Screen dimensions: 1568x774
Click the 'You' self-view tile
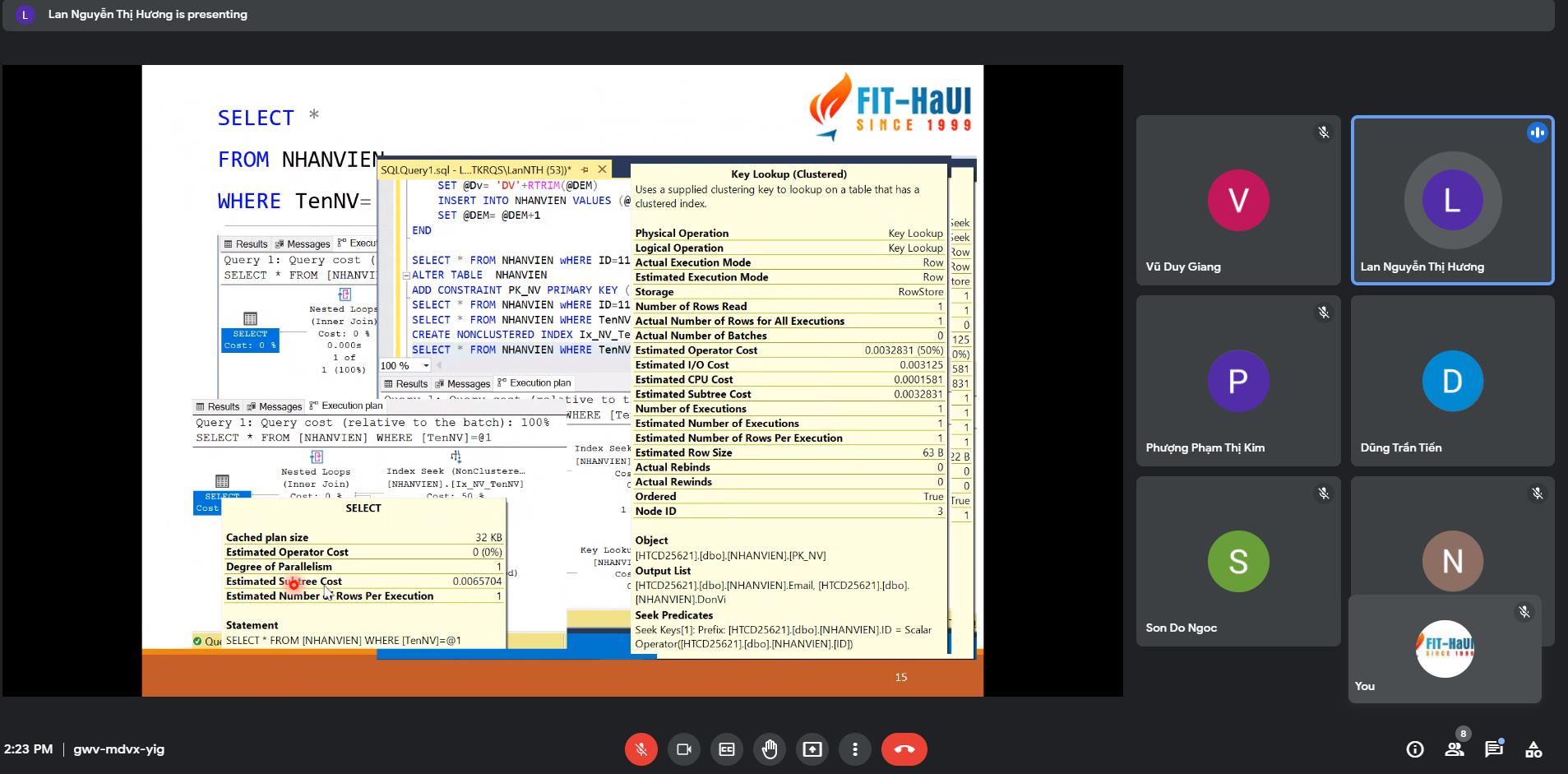pos(1445,649)
